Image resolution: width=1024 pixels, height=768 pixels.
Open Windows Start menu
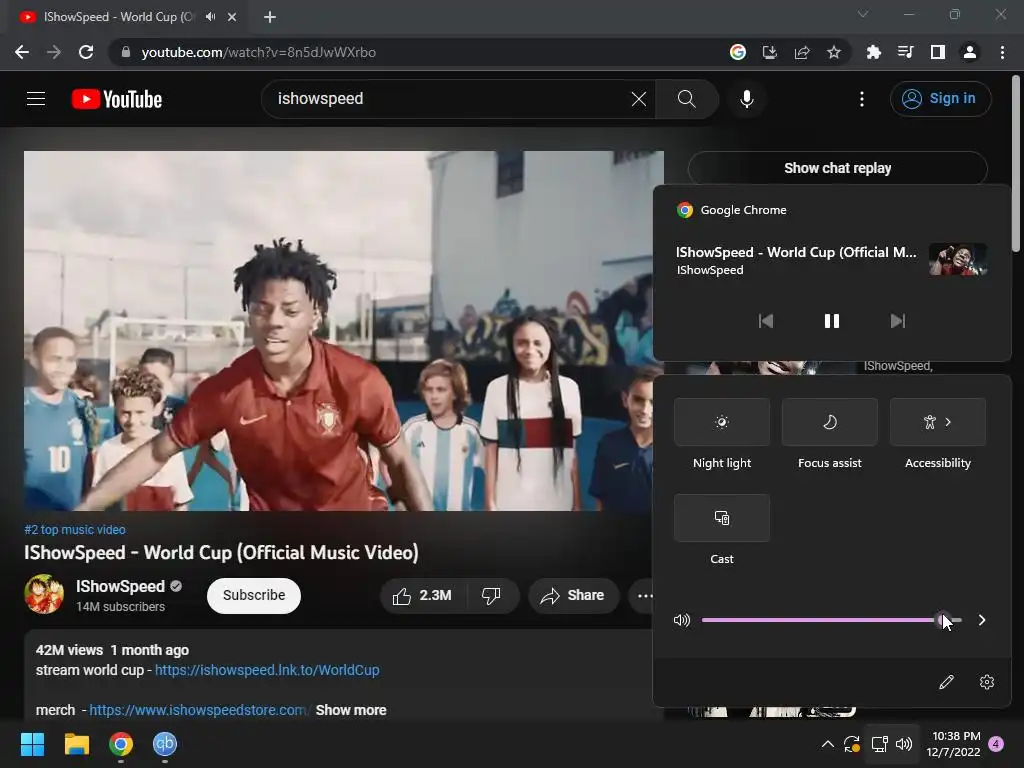coord(33,744)
